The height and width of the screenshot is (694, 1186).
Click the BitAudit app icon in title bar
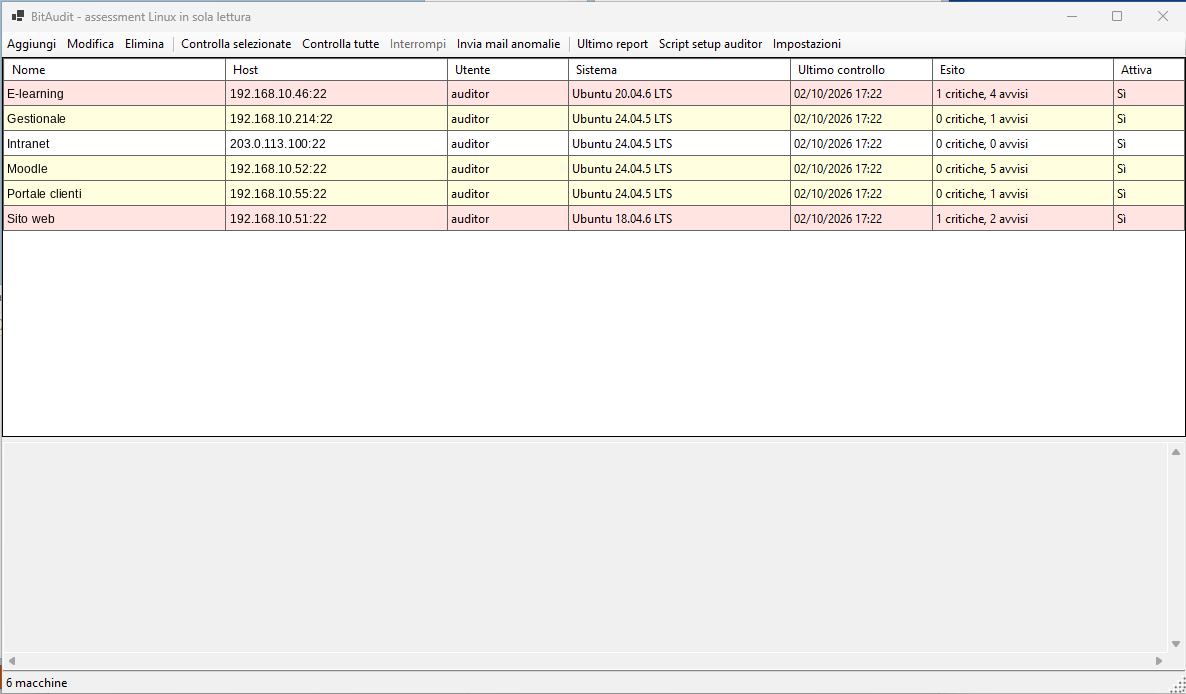17,16
